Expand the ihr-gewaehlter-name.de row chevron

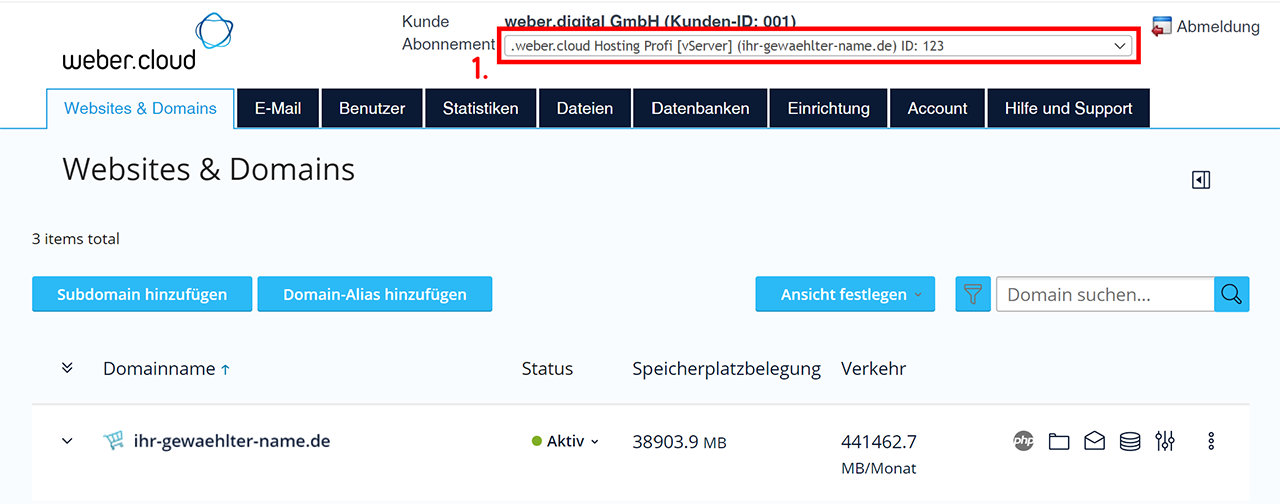pyautogui.click(x=67, y=441)
